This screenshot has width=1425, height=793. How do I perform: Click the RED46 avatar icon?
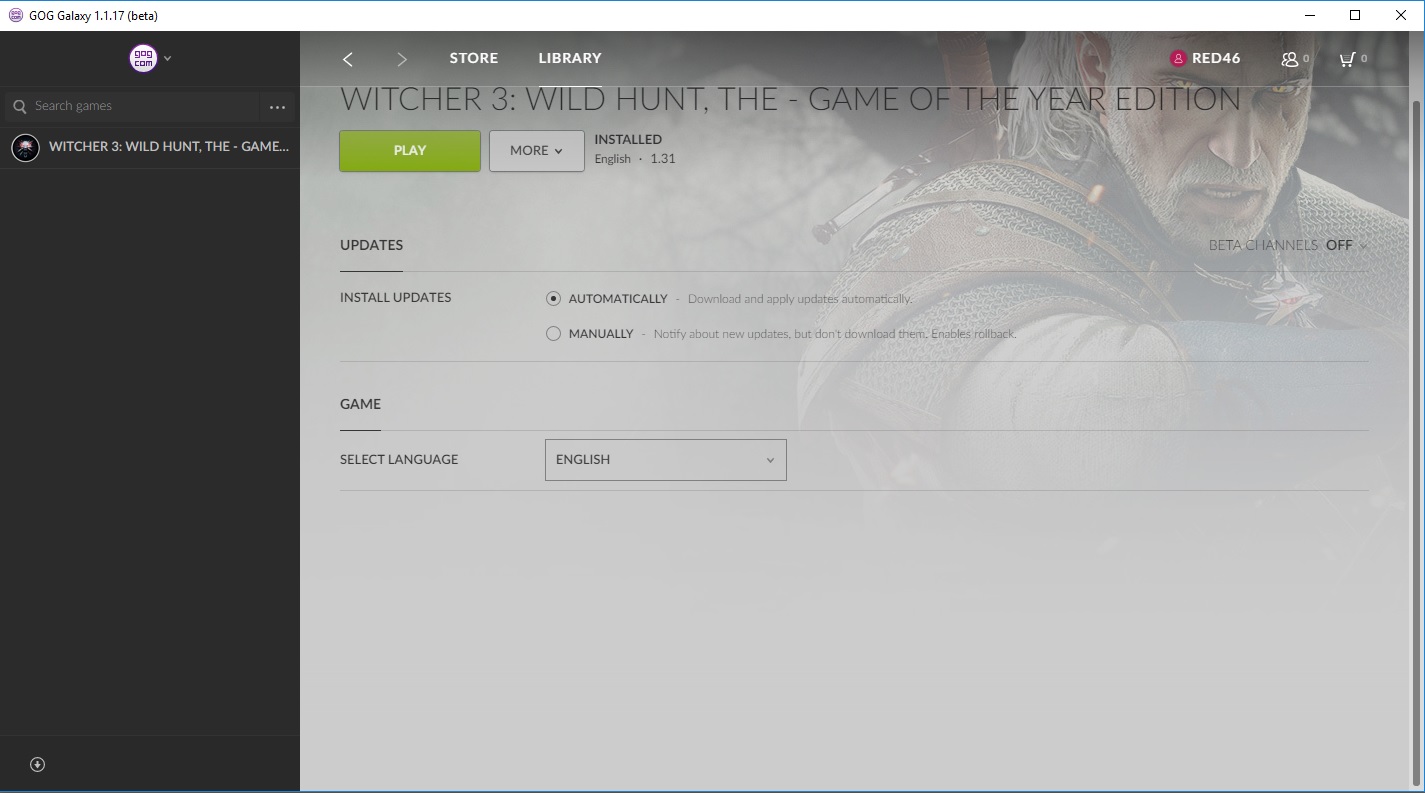pyautogui.click(x=1178, y=58)
